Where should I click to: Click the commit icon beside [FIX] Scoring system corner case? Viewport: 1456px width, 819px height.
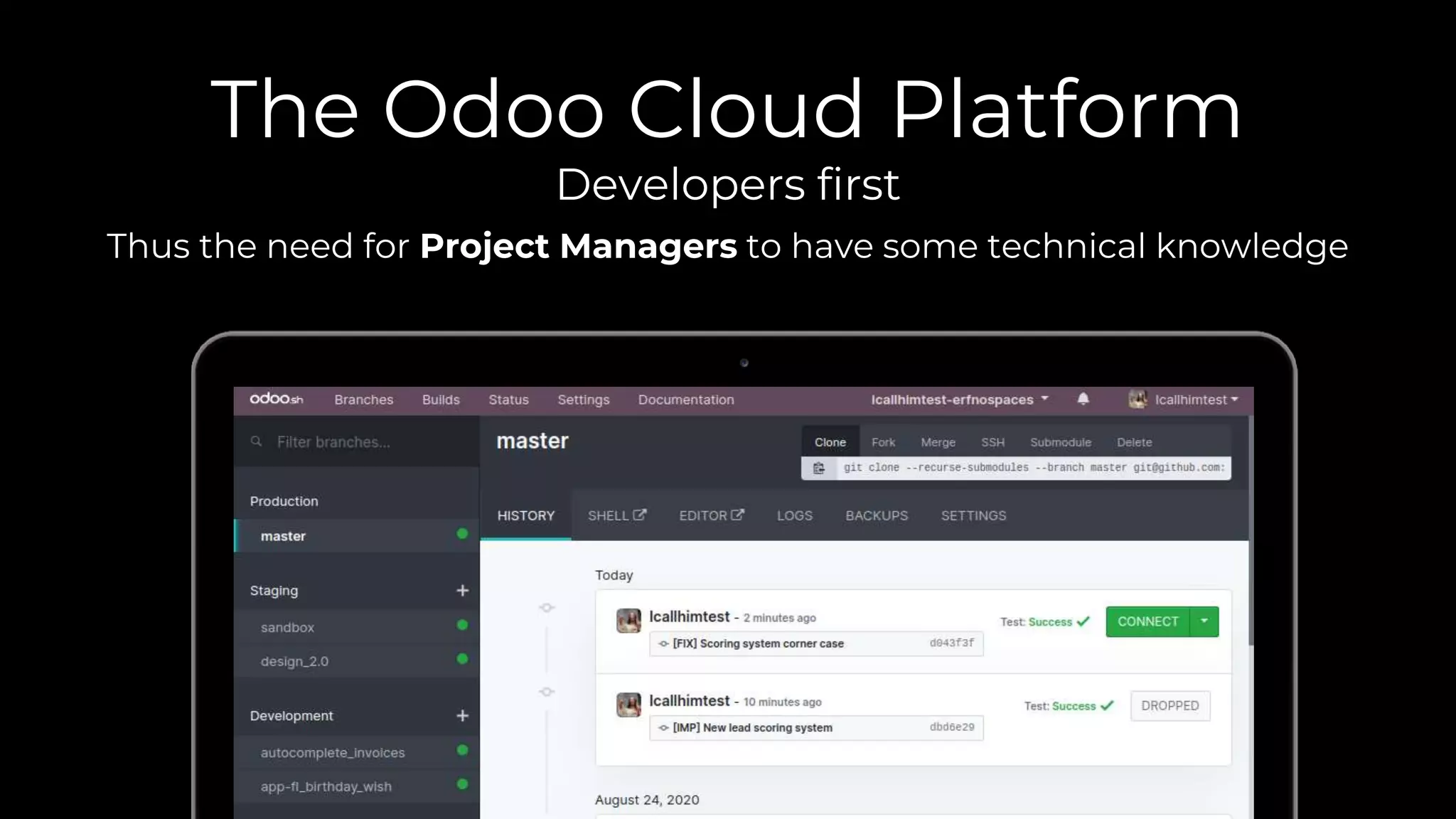pos(663,643)
